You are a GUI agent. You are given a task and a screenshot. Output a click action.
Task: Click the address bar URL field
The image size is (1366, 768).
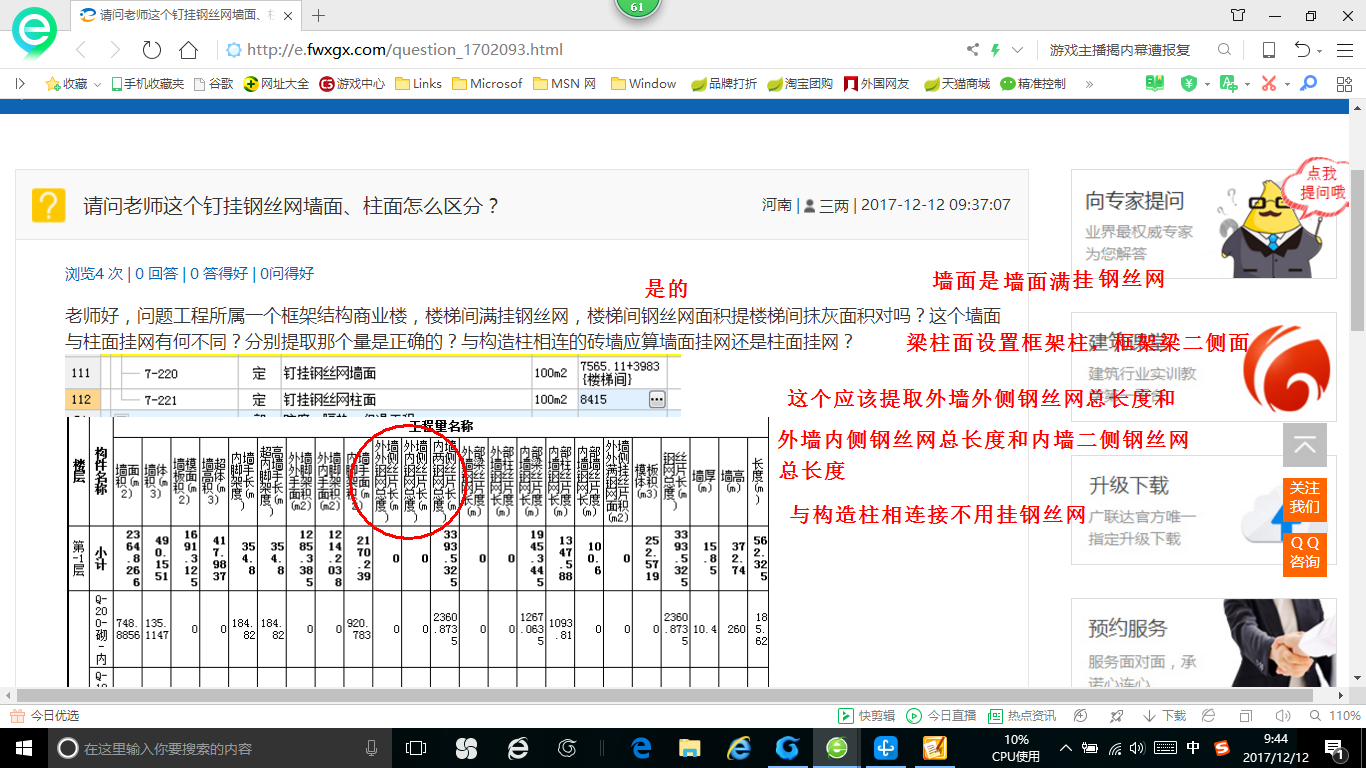[x=590, y=50]
